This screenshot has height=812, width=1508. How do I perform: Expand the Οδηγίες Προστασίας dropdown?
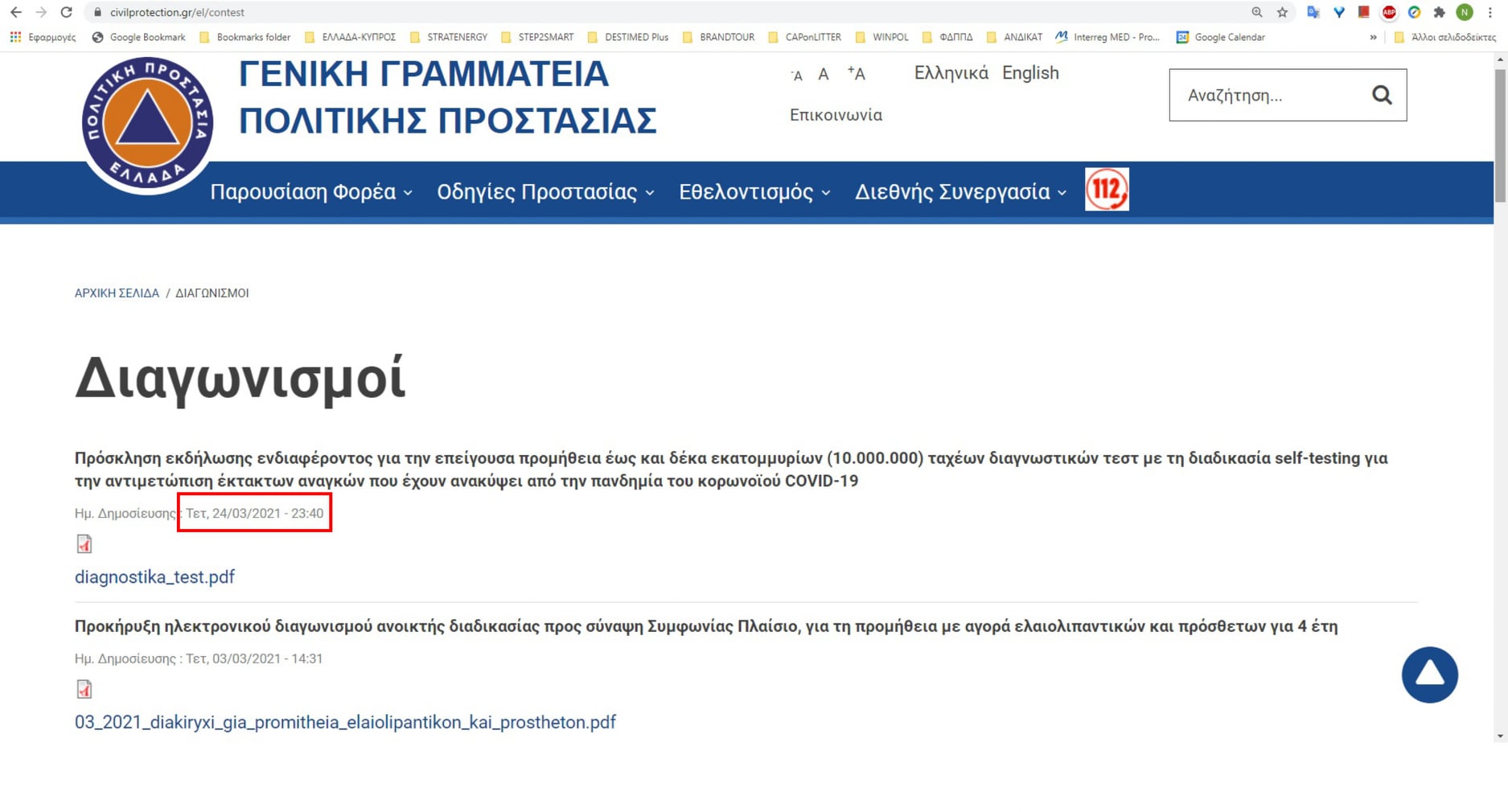click(x=544, y=192)
